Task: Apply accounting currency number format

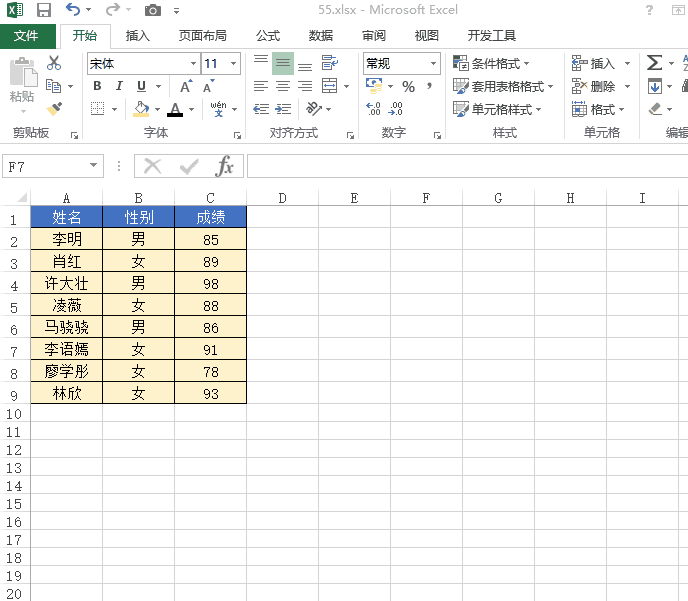Action: [x=374, y=86]
